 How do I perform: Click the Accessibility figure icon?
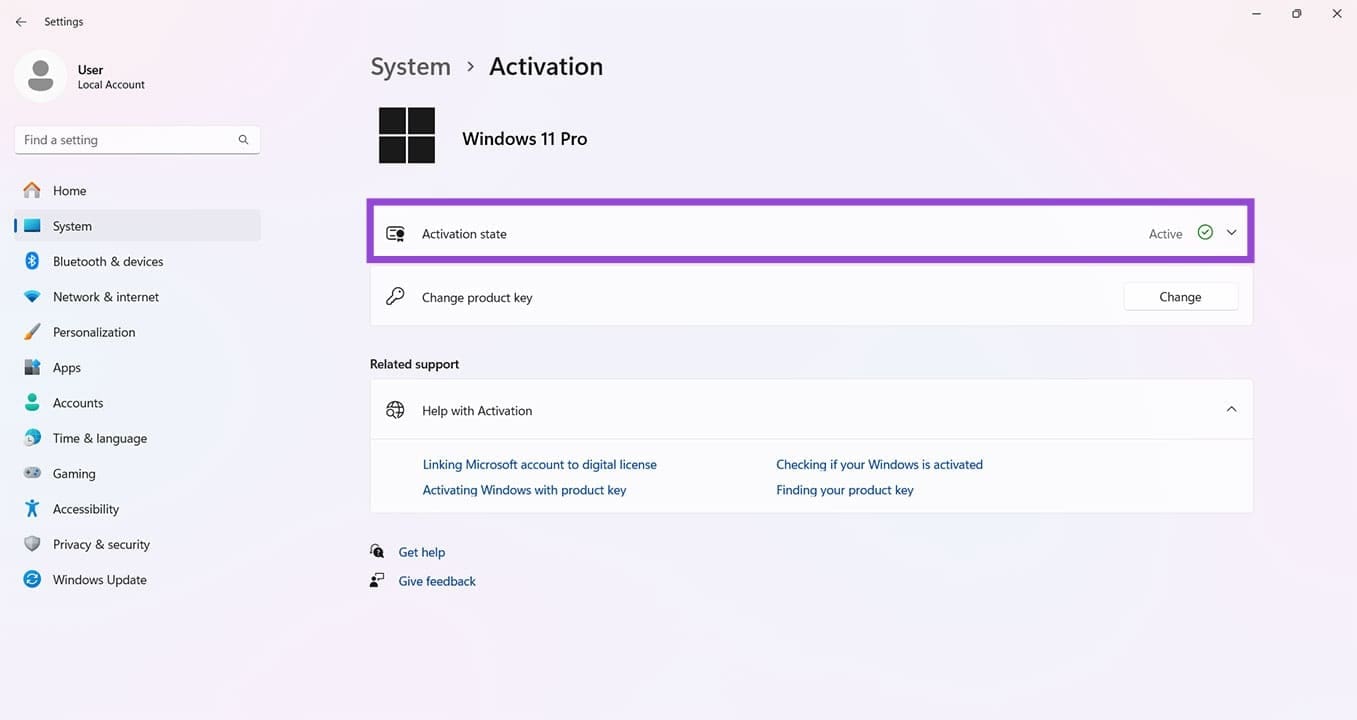tap(32, 509)
